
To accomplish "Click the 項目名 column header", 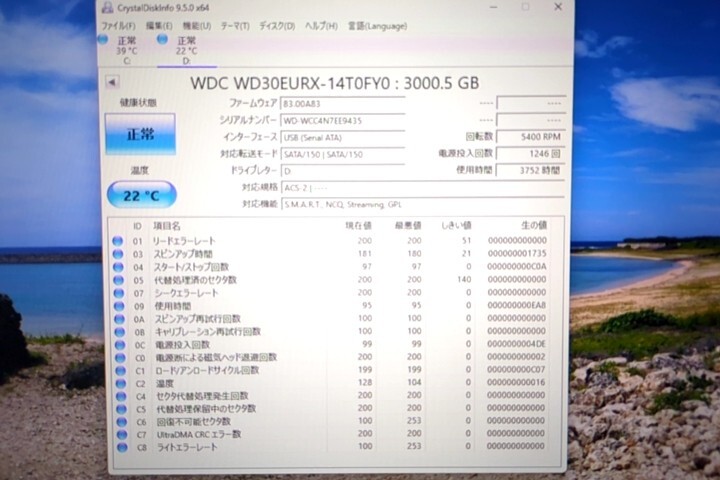I will pos(167,226).
